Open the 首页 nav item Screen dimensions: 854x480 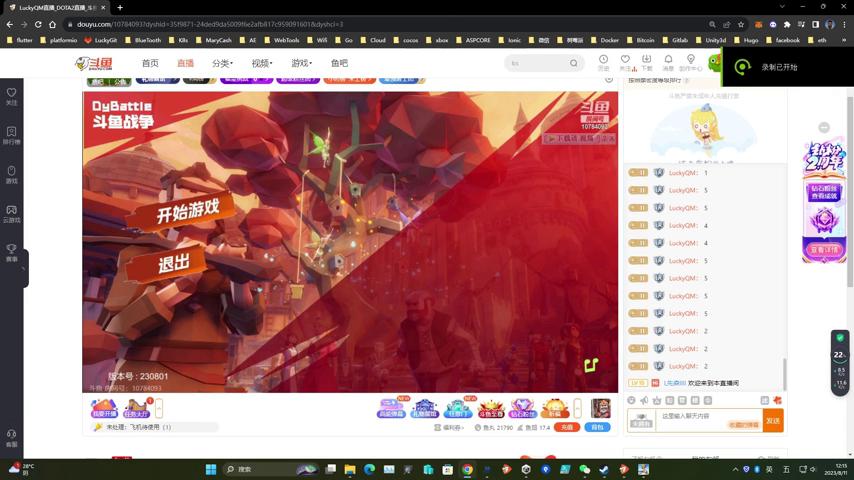coord(150,63)
